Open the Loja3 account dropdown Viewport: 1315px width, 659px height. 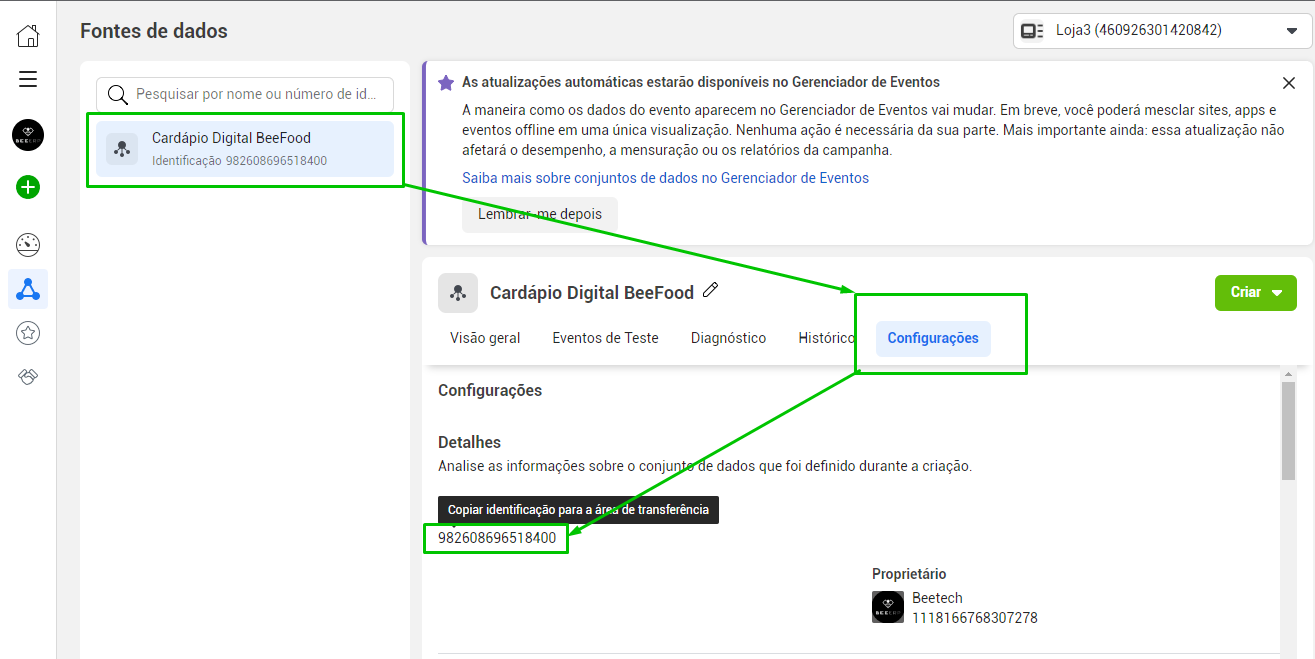(1162, 31)
